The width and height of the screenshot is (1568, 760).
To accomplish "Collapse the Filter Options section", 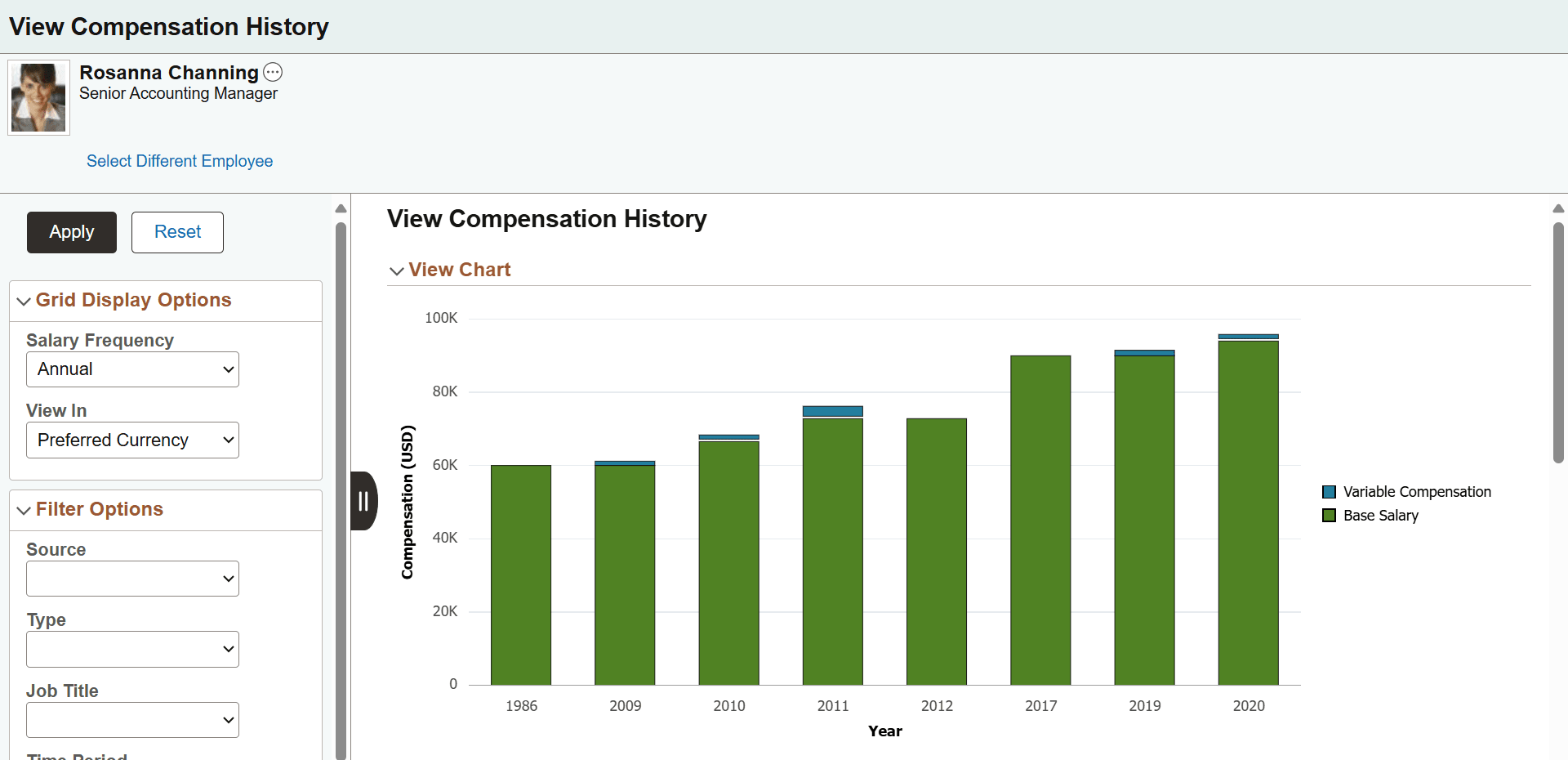I will (23, 509).
